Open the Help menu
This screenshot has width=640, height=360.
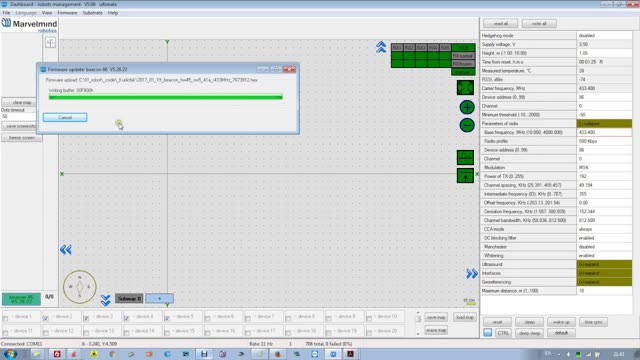(x=113, y=13)
